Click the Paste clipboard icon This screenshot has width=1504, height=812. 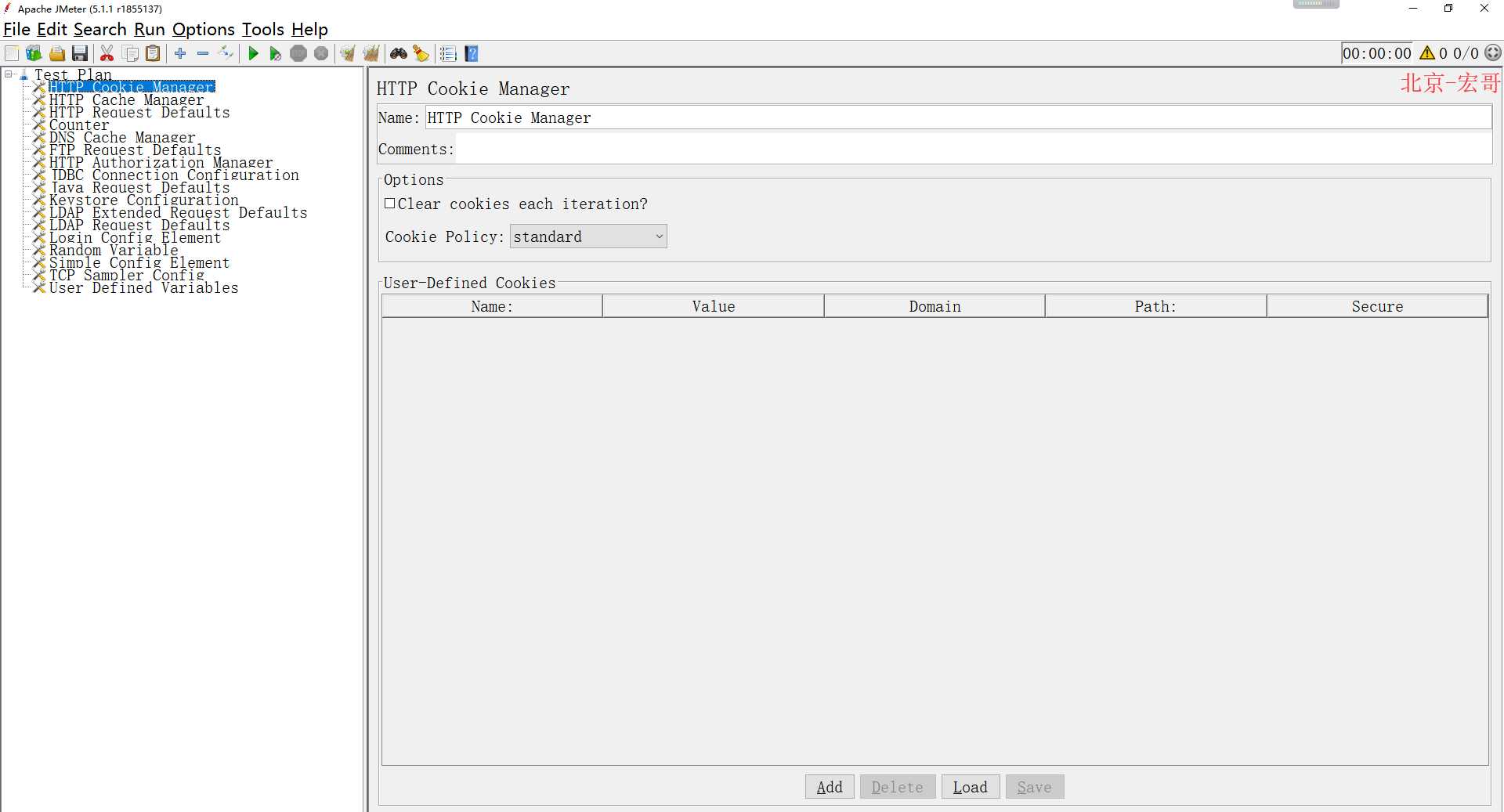tap(154, 53)
